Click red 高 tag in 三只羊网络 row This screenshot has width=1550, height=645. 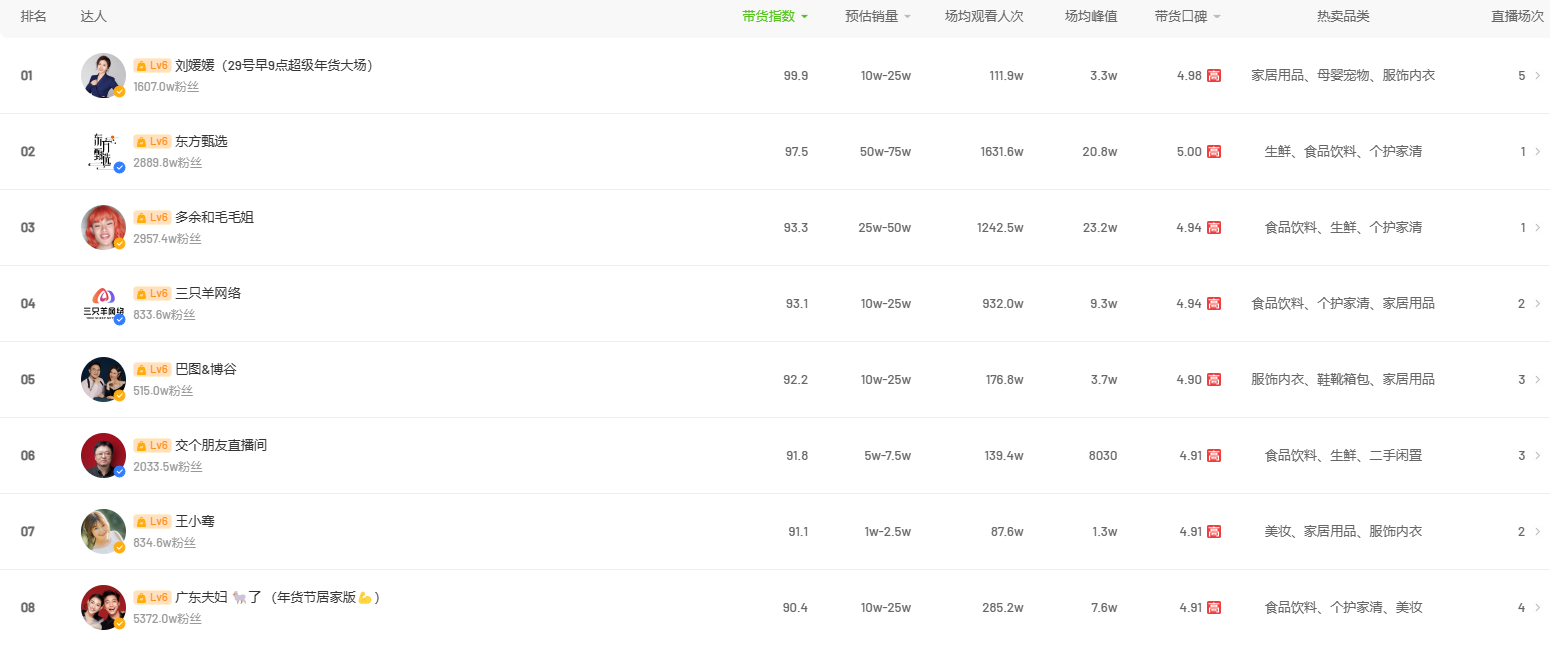coord(1214,304)
